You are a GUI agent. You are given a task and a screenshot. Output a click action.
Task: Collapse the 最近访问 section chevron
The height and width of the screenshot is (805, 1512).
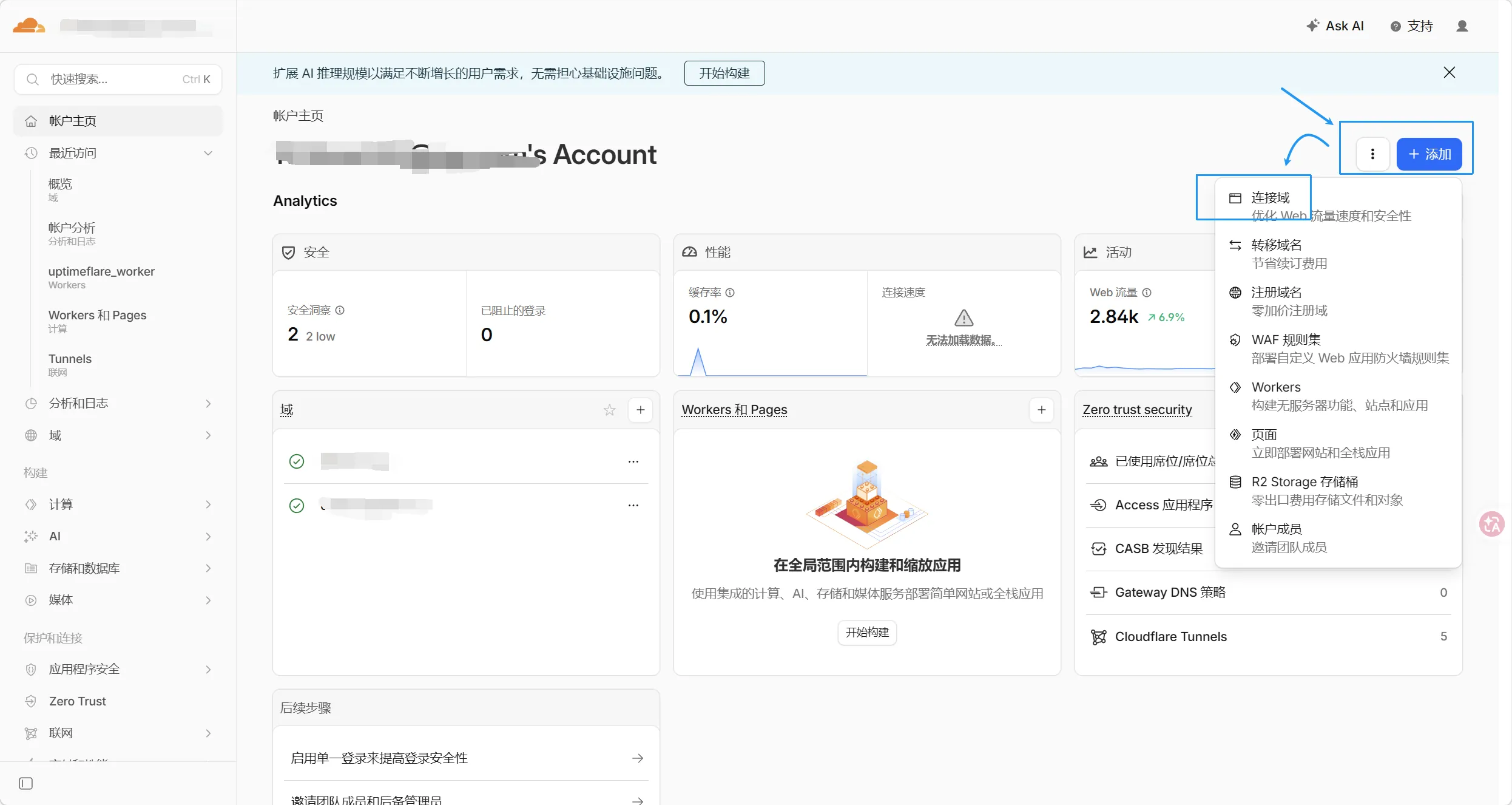click(208, 153)
